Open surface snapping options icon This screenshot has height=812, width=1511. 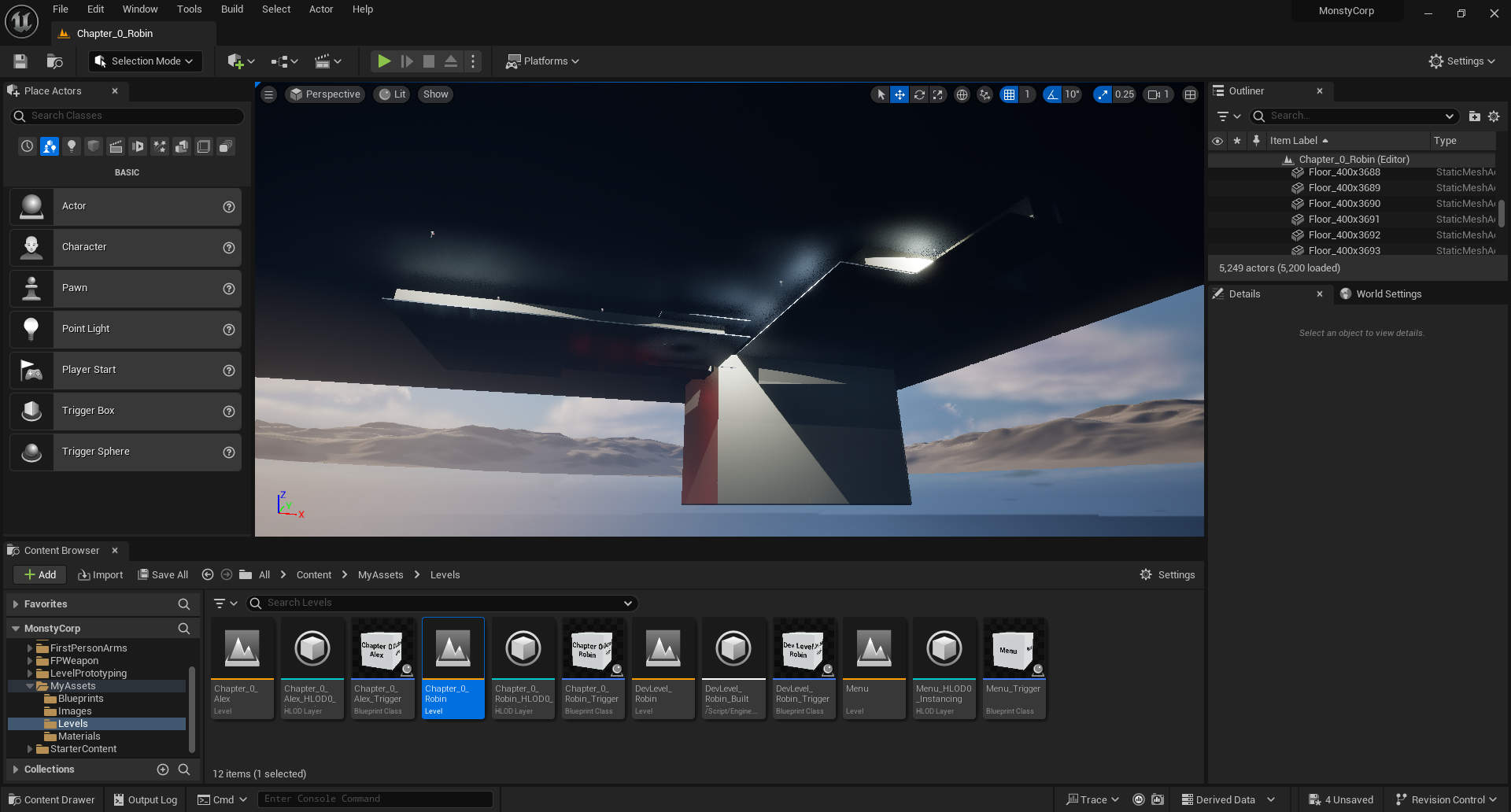click(985, 94)
